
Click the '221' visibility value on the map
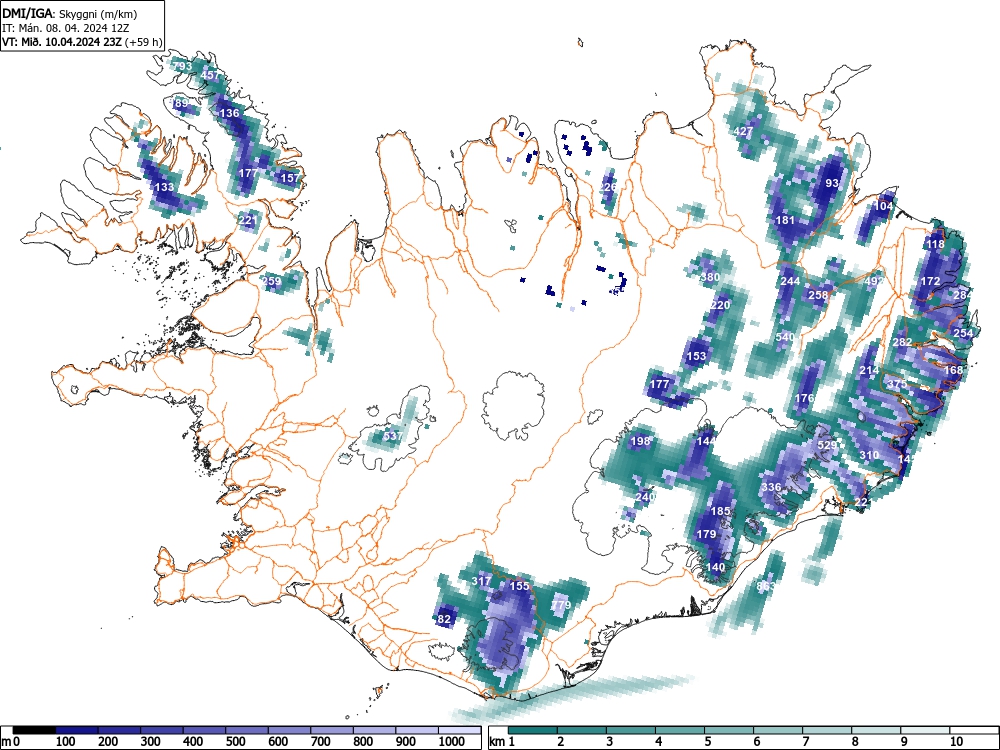pos(247,221)
